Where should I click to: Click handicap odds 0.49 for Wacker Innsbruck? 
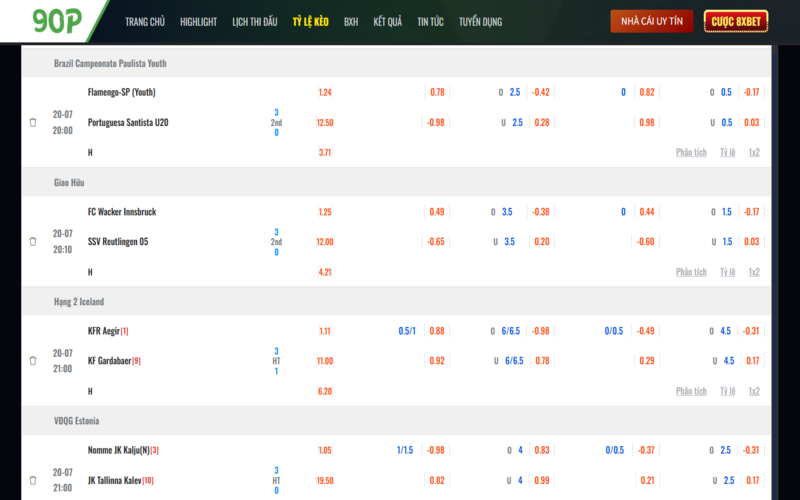437,212
